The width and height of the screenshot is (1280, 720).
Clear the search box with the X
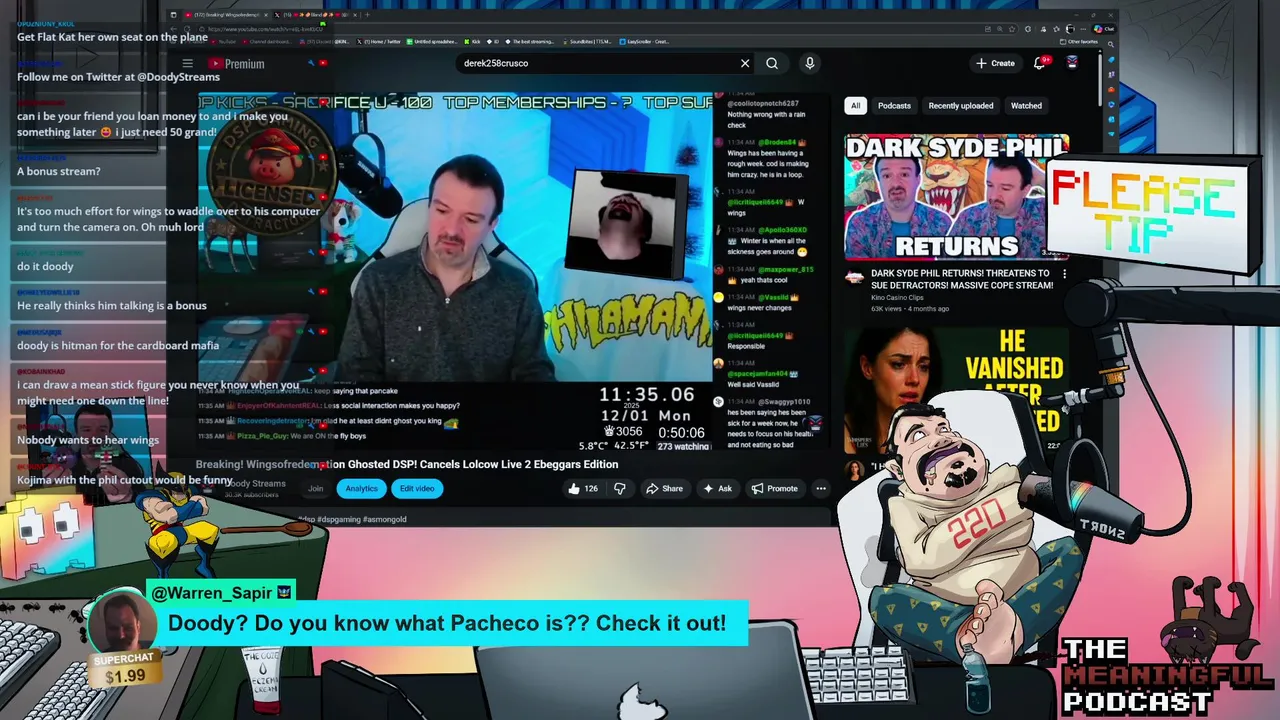(745, 63)
